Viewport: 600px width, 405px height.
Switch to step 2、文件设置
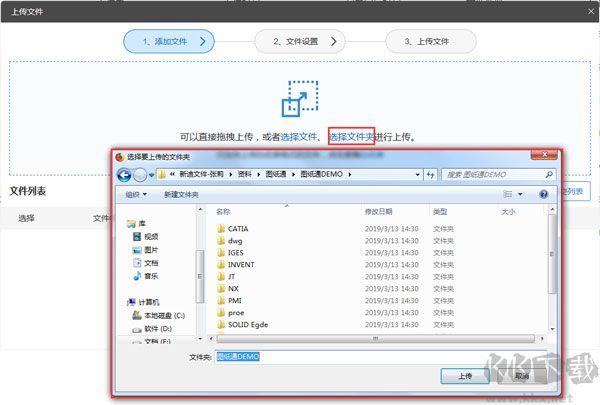point(300,41)
